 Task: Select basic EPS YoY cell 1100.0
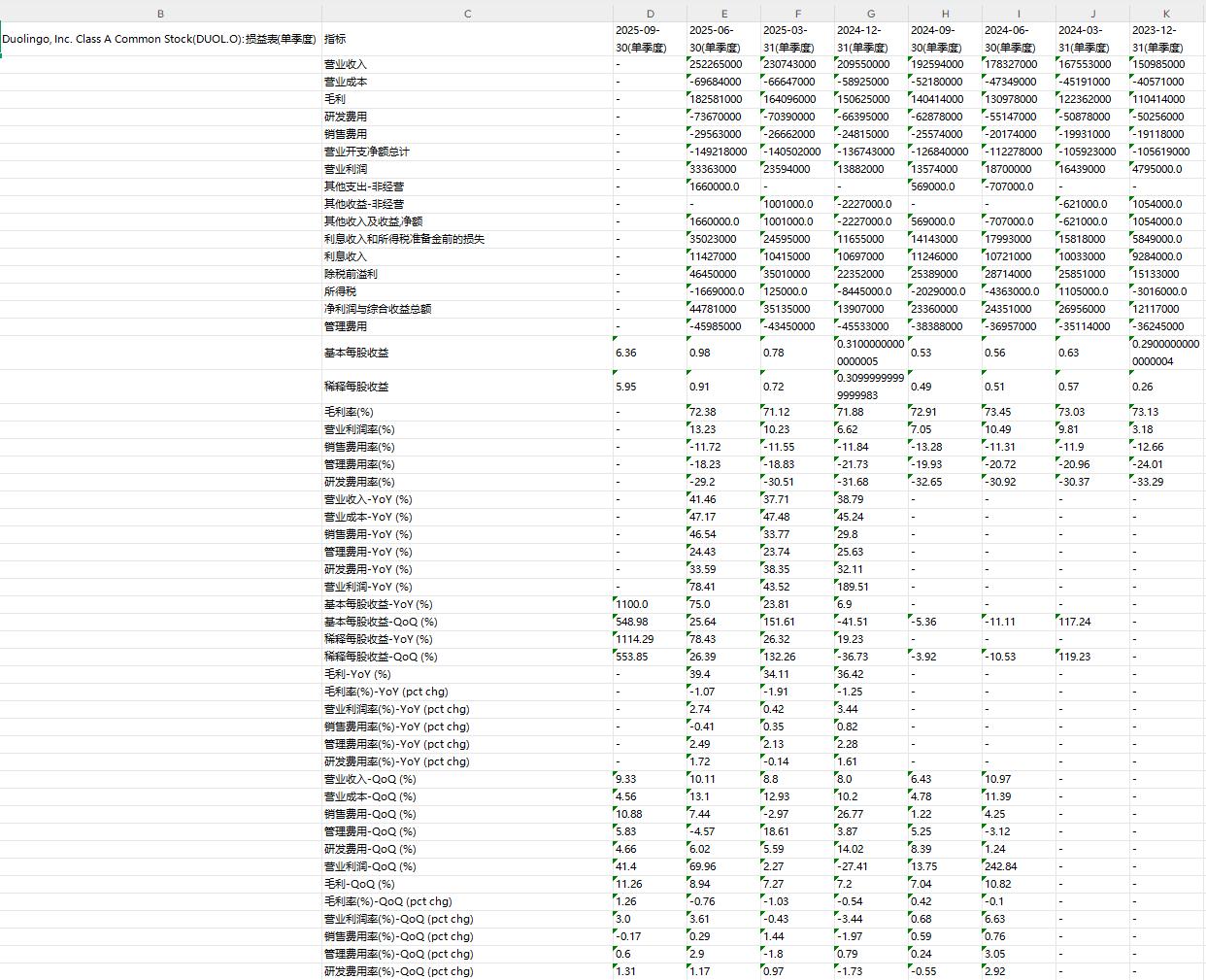650,604
